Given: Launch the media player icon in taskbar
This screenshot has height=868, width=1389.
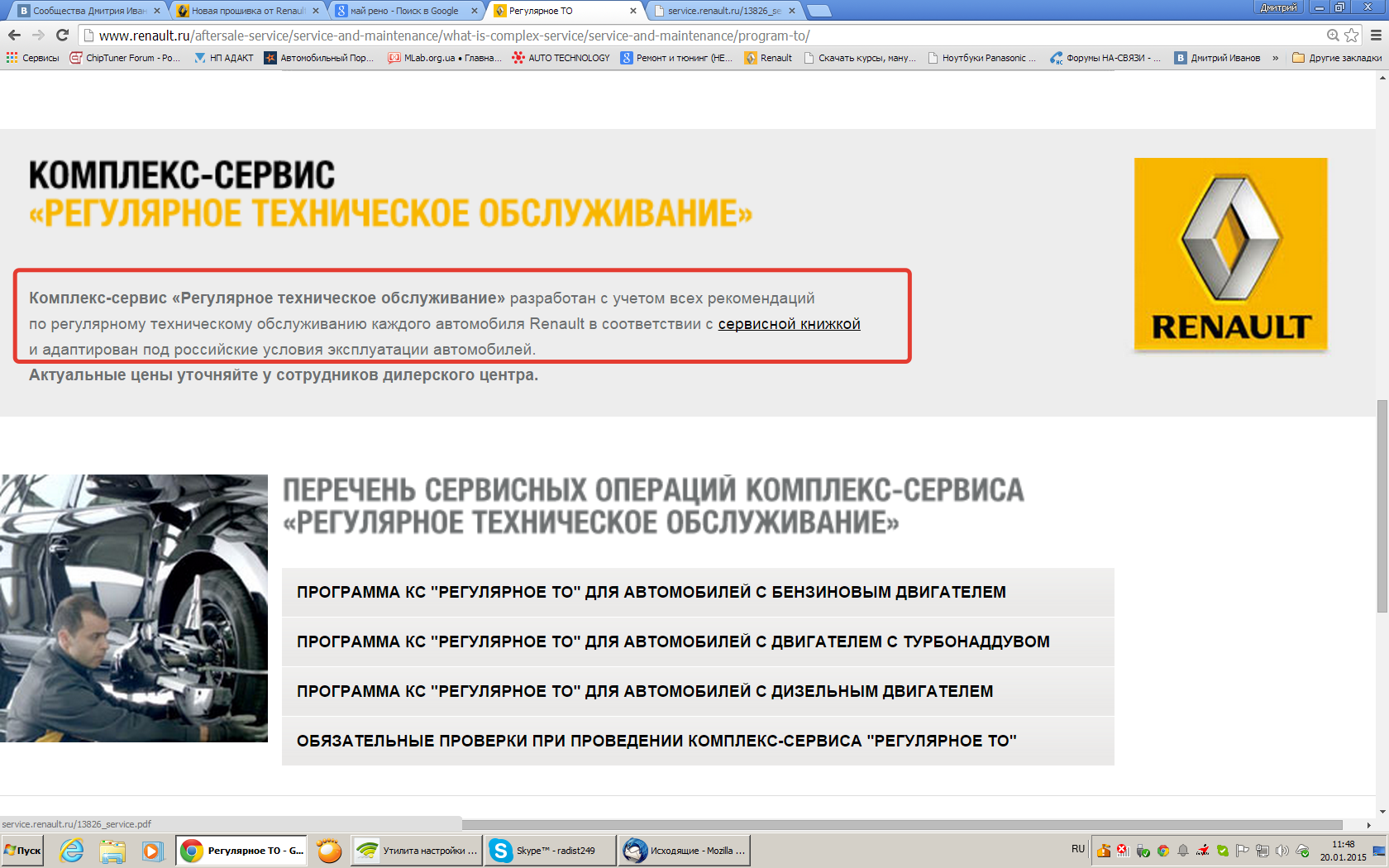Looking at the screenshot, I should click(152, 850).
